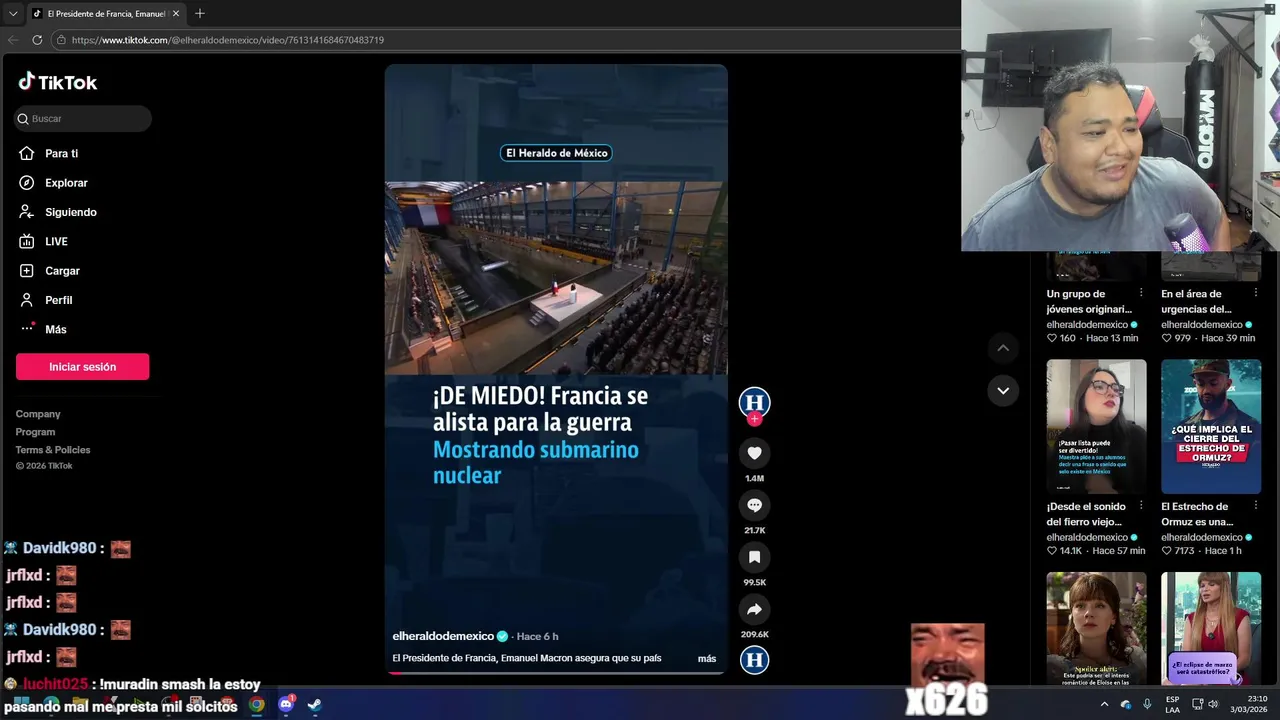
Task: Click the Buscar search field
Action: [83, 119]
